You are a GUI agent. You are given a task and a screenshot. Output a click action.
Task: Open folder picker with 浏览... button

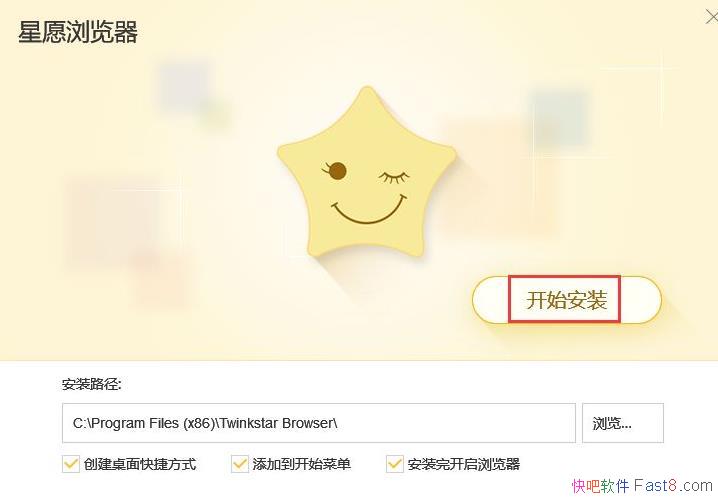pyautogui.click(x=623, y=423)
